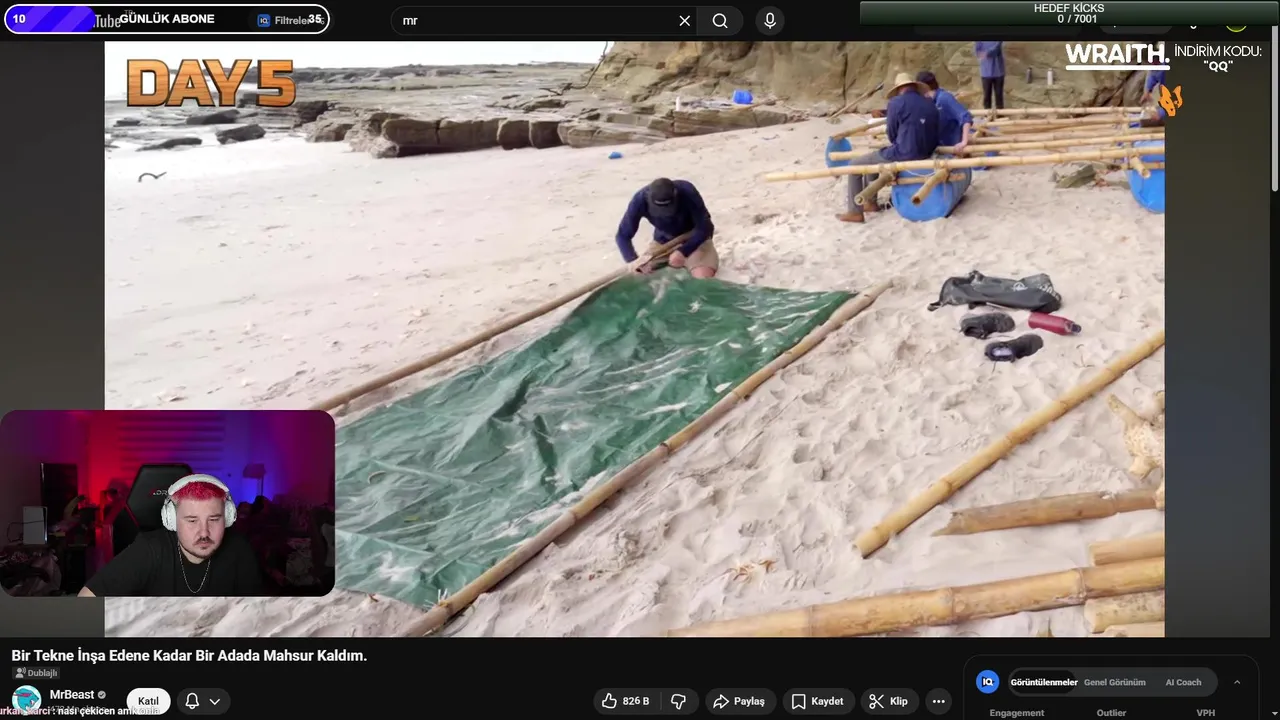Click the Katıl join button
Screen dimensions: 1280x720
click(148, 701)
